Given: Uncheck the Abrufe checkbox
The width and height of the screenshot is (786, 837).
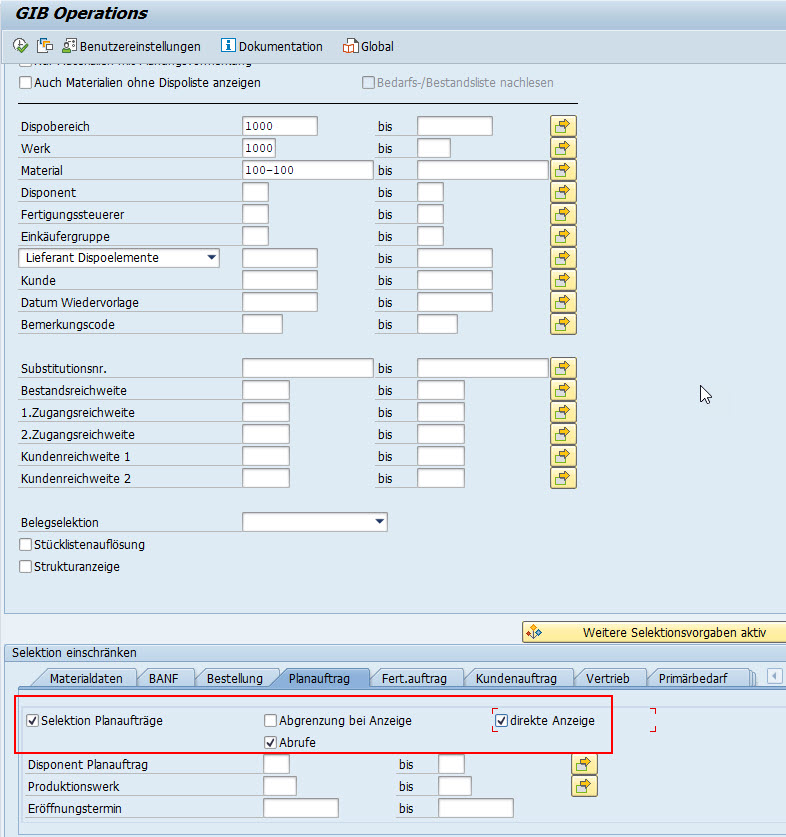Looking at the screenshot, I should (x=271, y=742).
